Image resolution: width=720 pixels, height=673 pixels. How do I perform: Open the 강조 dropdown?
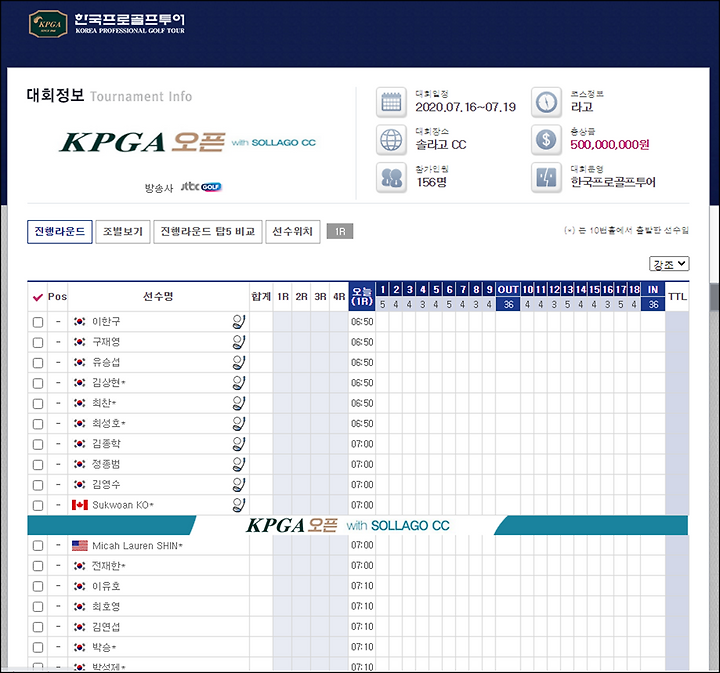669,264
